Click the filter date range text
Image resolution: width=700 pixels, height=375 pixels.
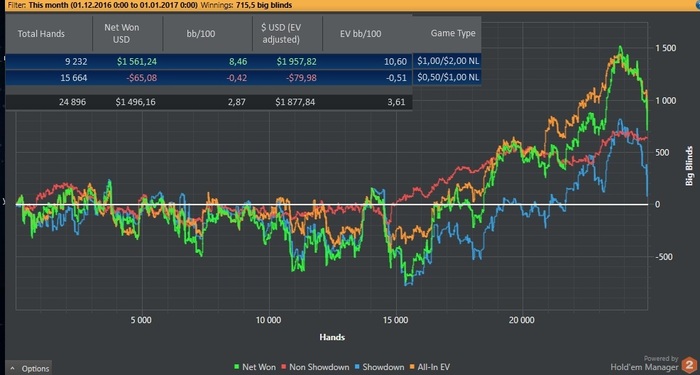click(x=113, y=5)
